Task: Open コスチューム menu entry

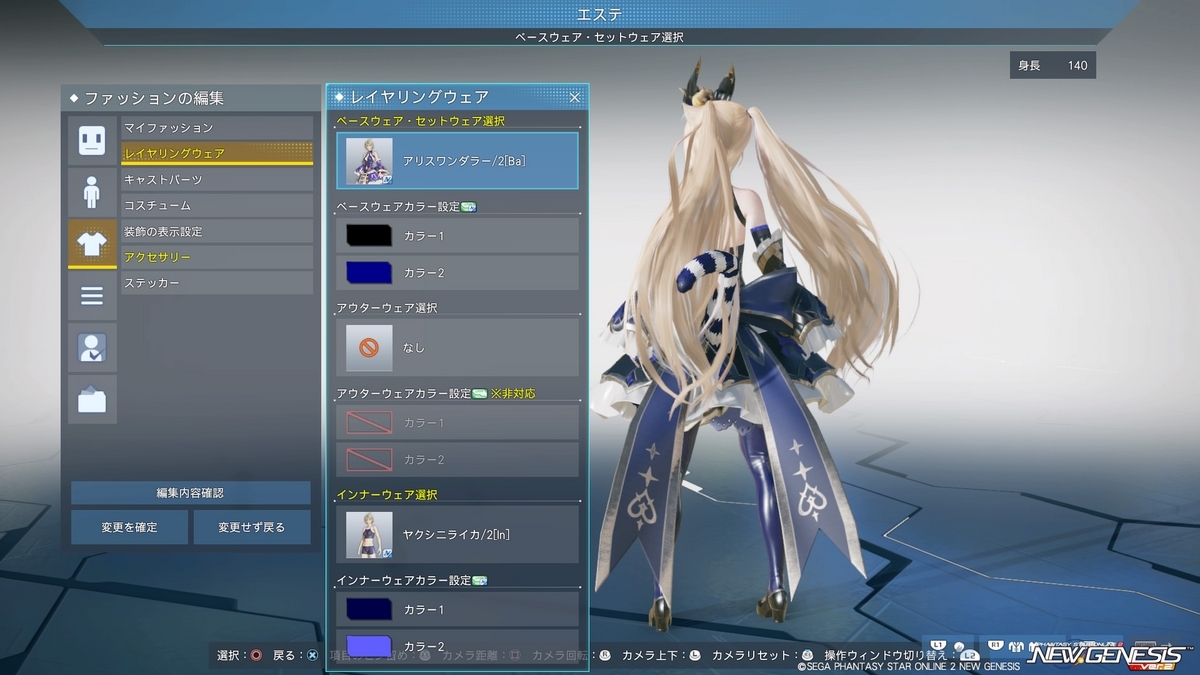Action: click(217, 206)
